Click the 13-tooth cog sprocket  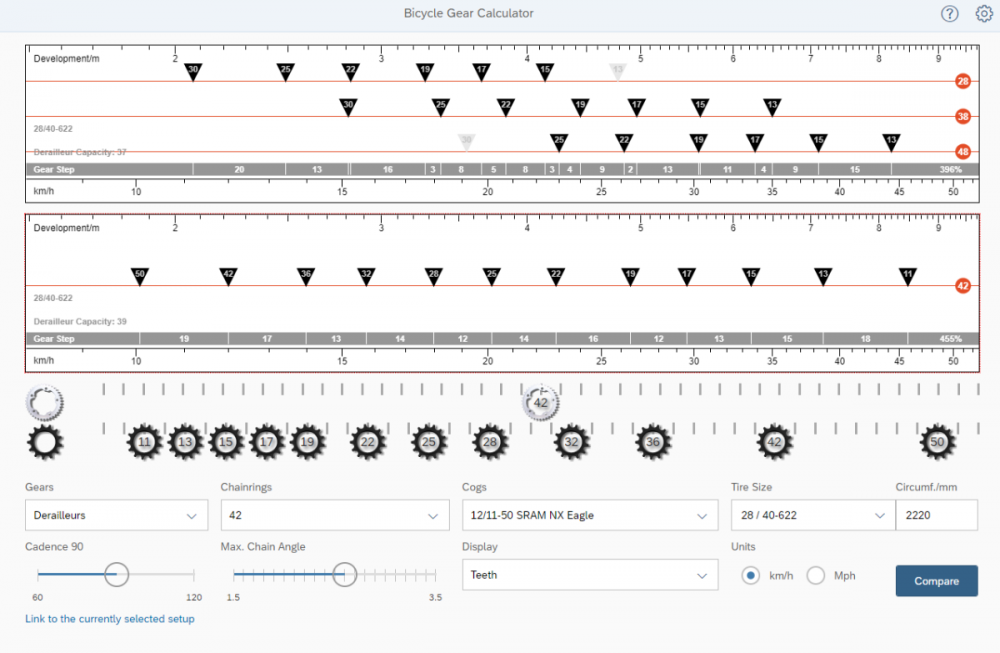185,442
